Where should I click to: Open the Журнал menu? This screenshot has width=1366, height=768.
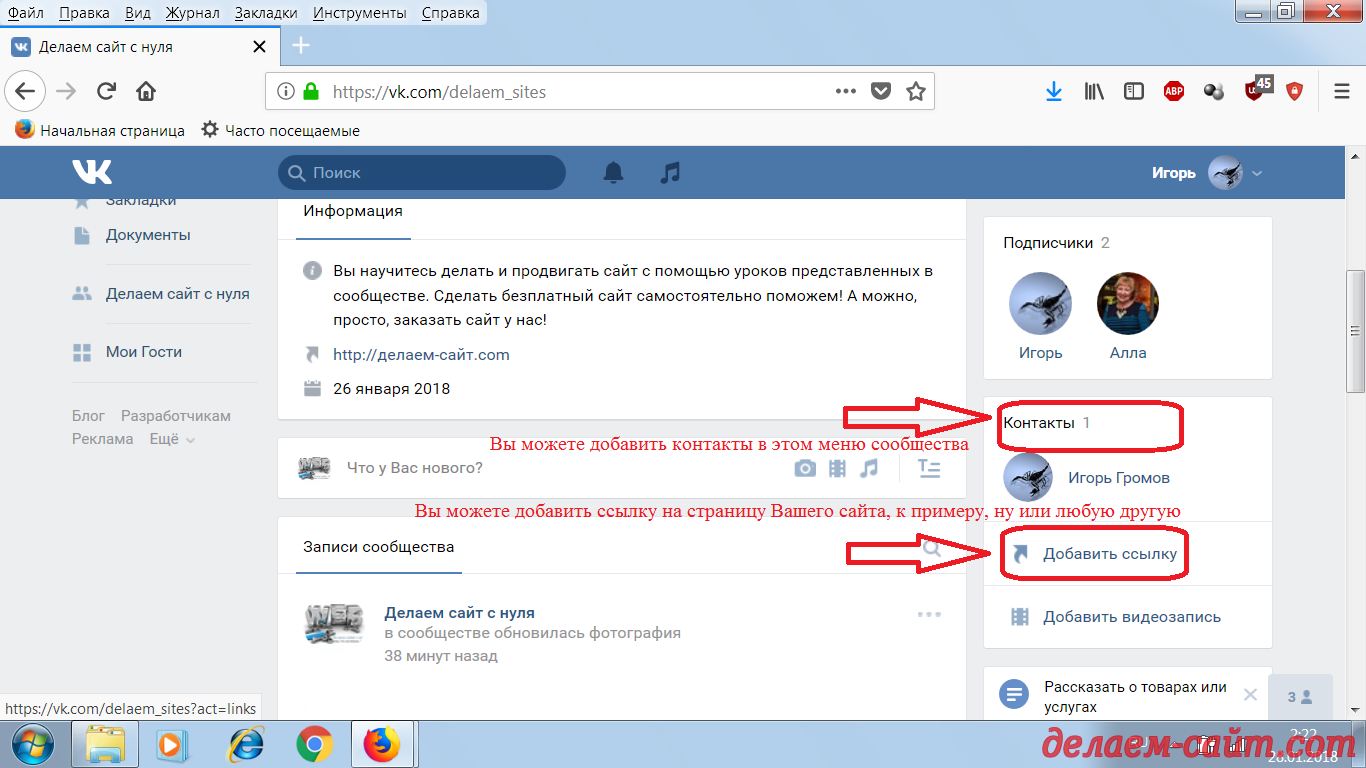click(192, 13)
